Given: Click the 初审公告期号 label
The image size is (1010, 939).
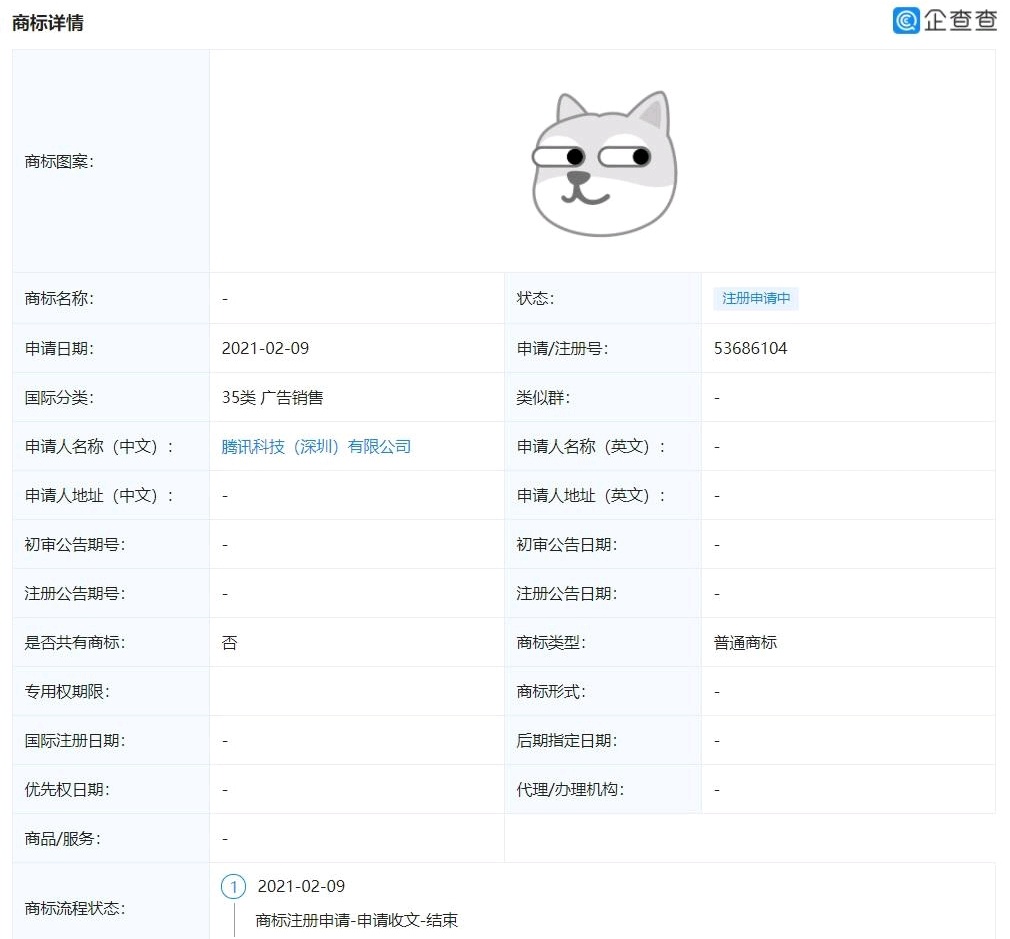Looking at the screenshot, I should click(75, 544).
